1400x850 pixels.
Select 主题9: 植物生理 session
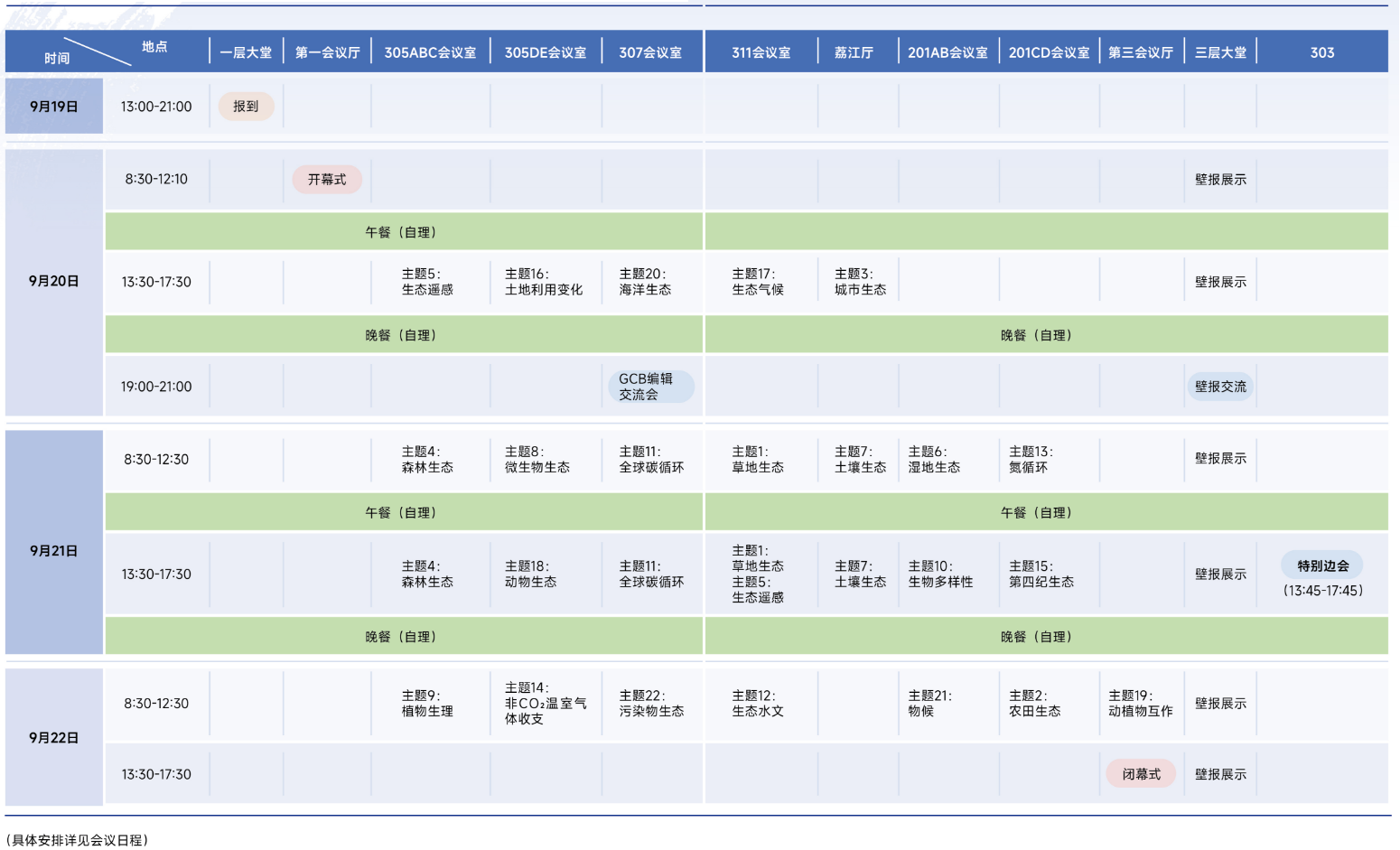427,703
